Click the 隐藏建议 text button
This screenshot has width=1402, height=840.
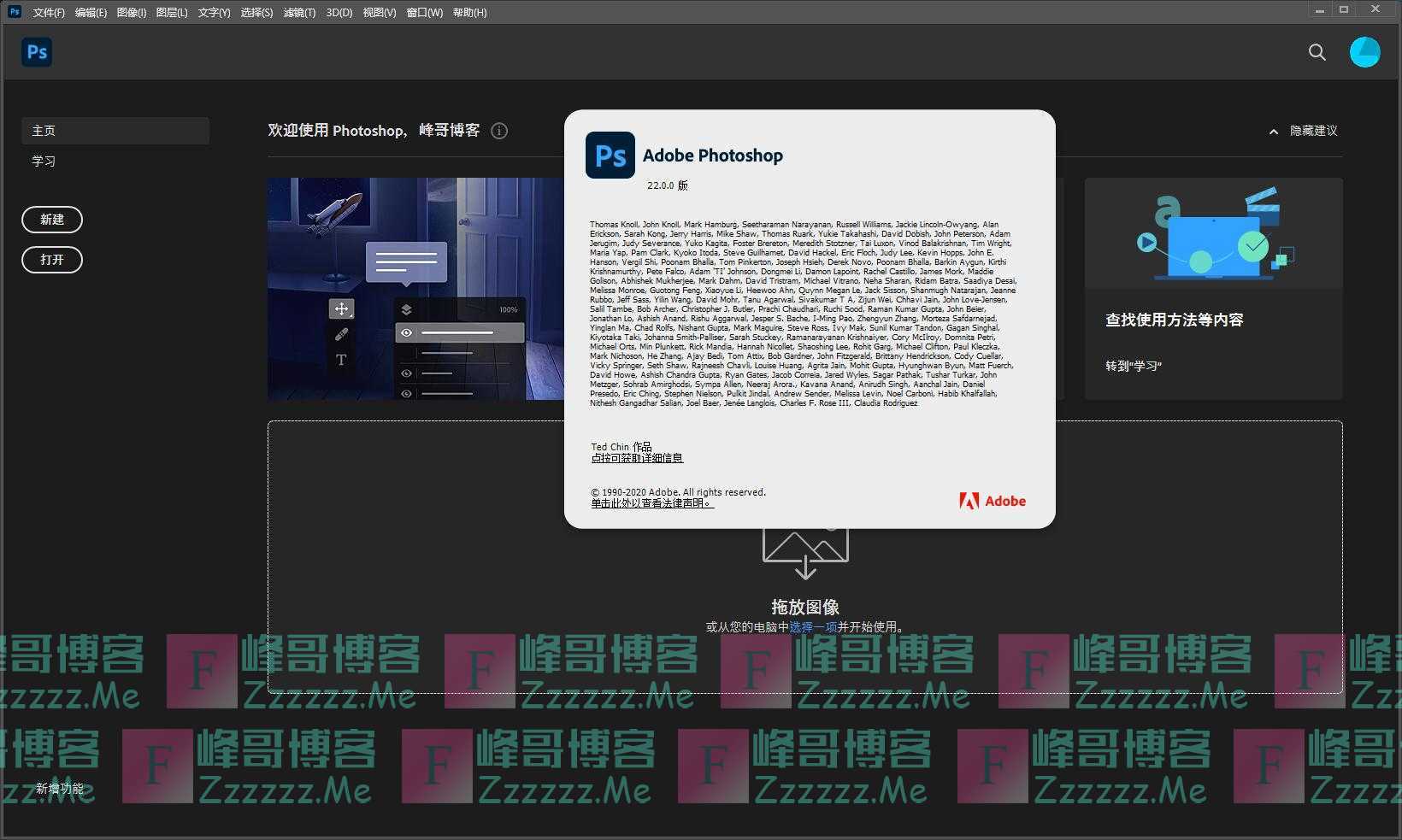(1314, 131)
